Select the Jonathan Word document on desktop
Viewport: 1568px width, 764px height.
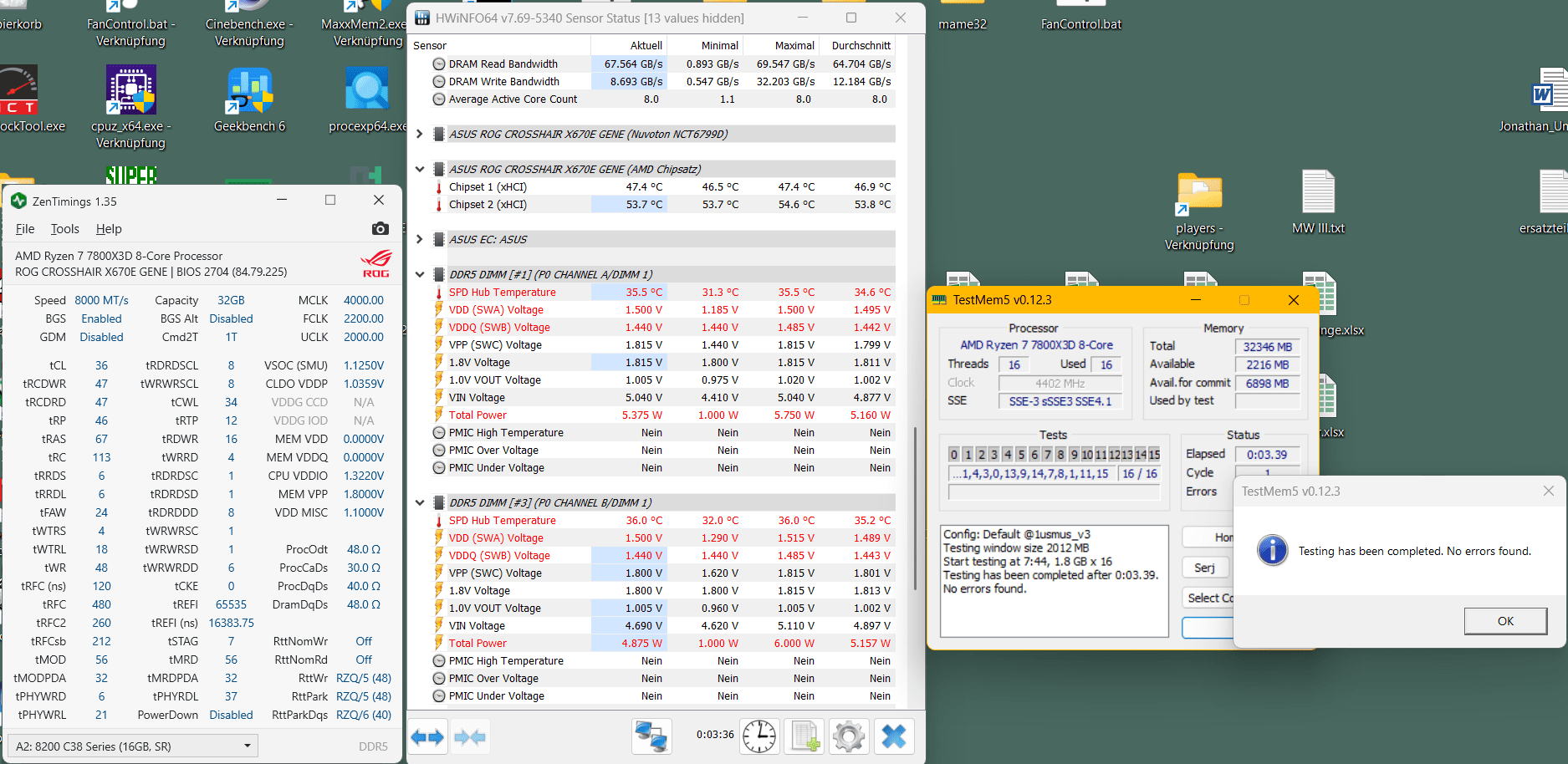[x=1549, y=90]
